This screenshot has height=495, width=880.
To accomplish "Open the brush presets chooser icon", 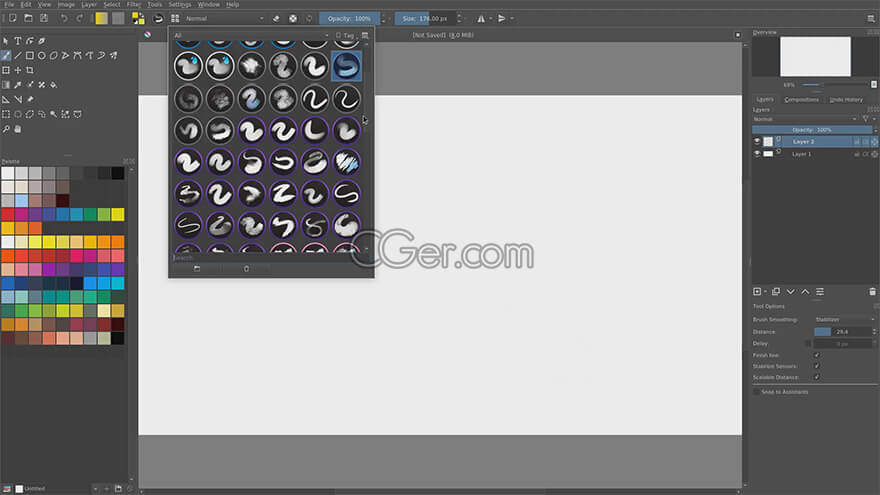I will (x=175, y=19).
